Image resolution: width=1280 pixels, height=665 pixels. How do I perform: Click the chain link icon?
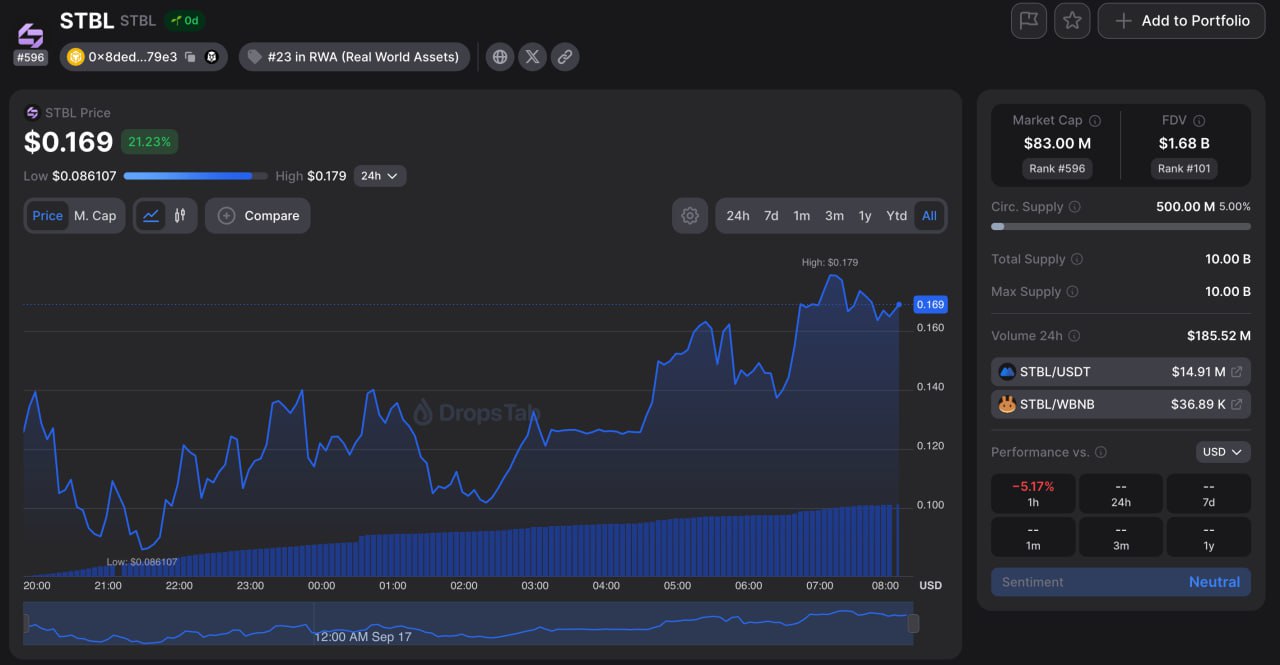coord(565,57)
